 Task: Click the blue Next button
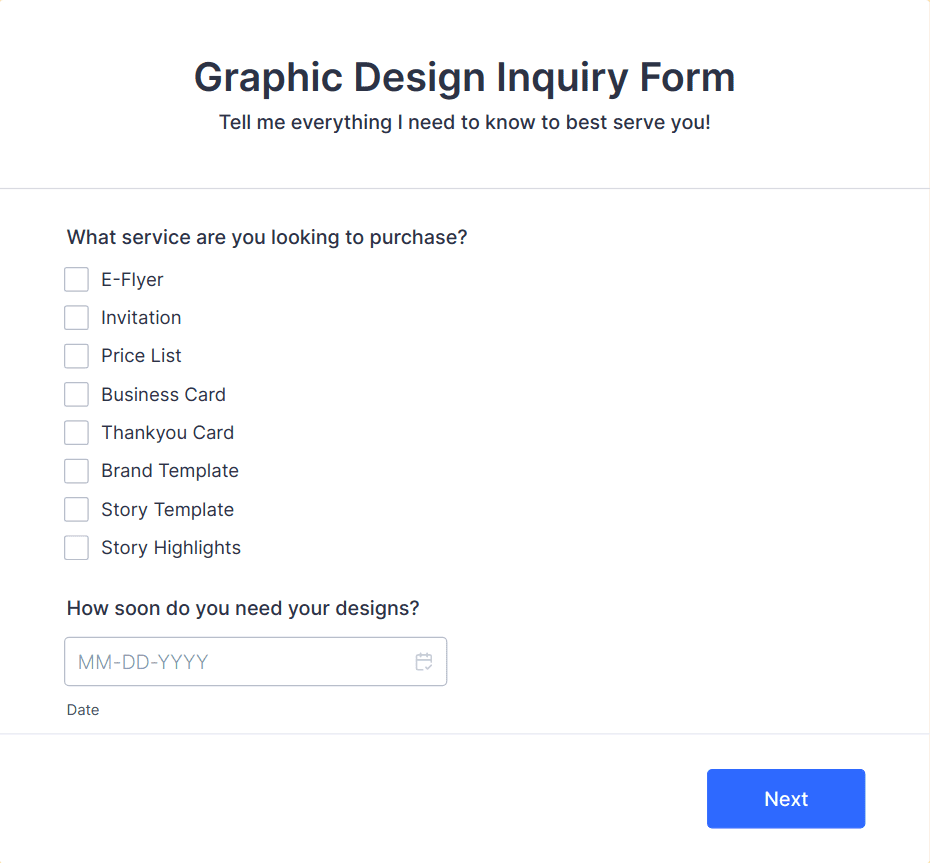pyautogui.click(x=786, y=798)
